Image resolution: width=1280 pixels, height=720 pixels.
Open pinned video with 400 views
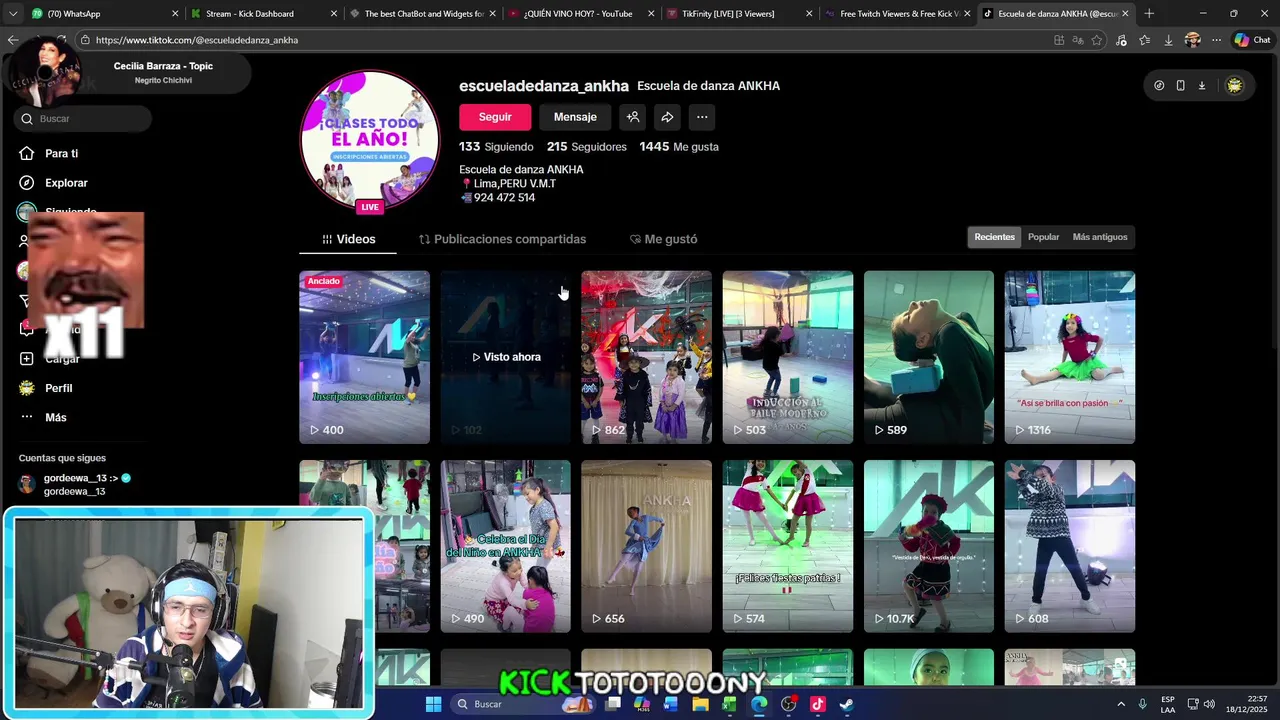pos(364,357)
